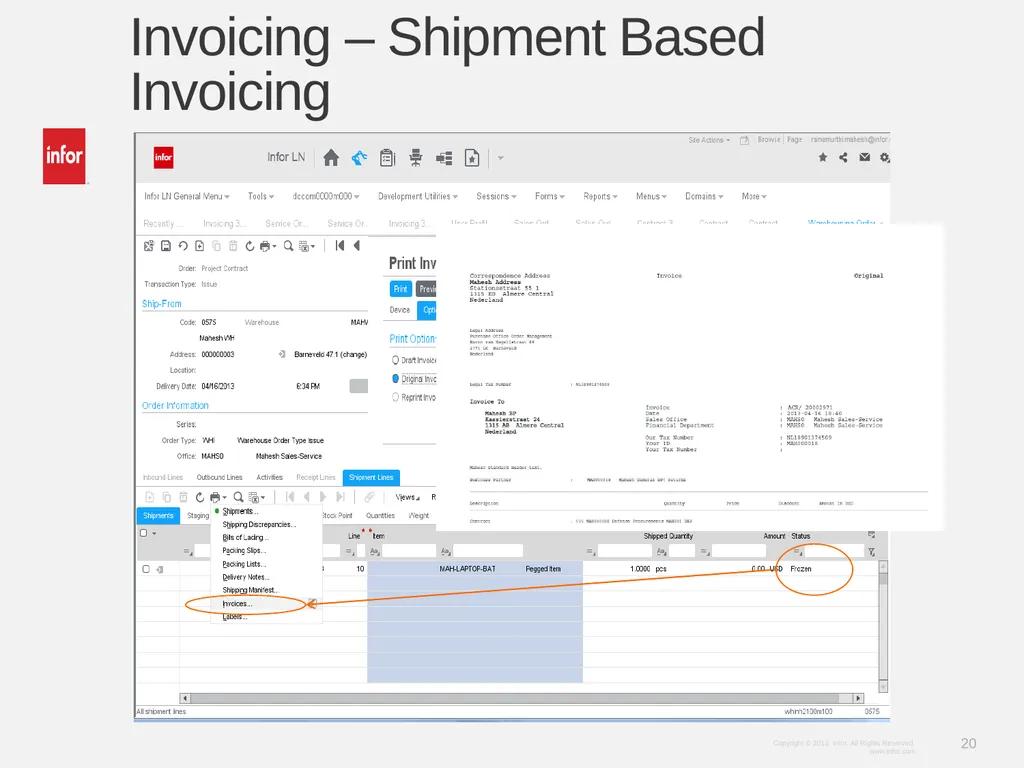Switch to the Activities tab

click(x=269, y=477)
